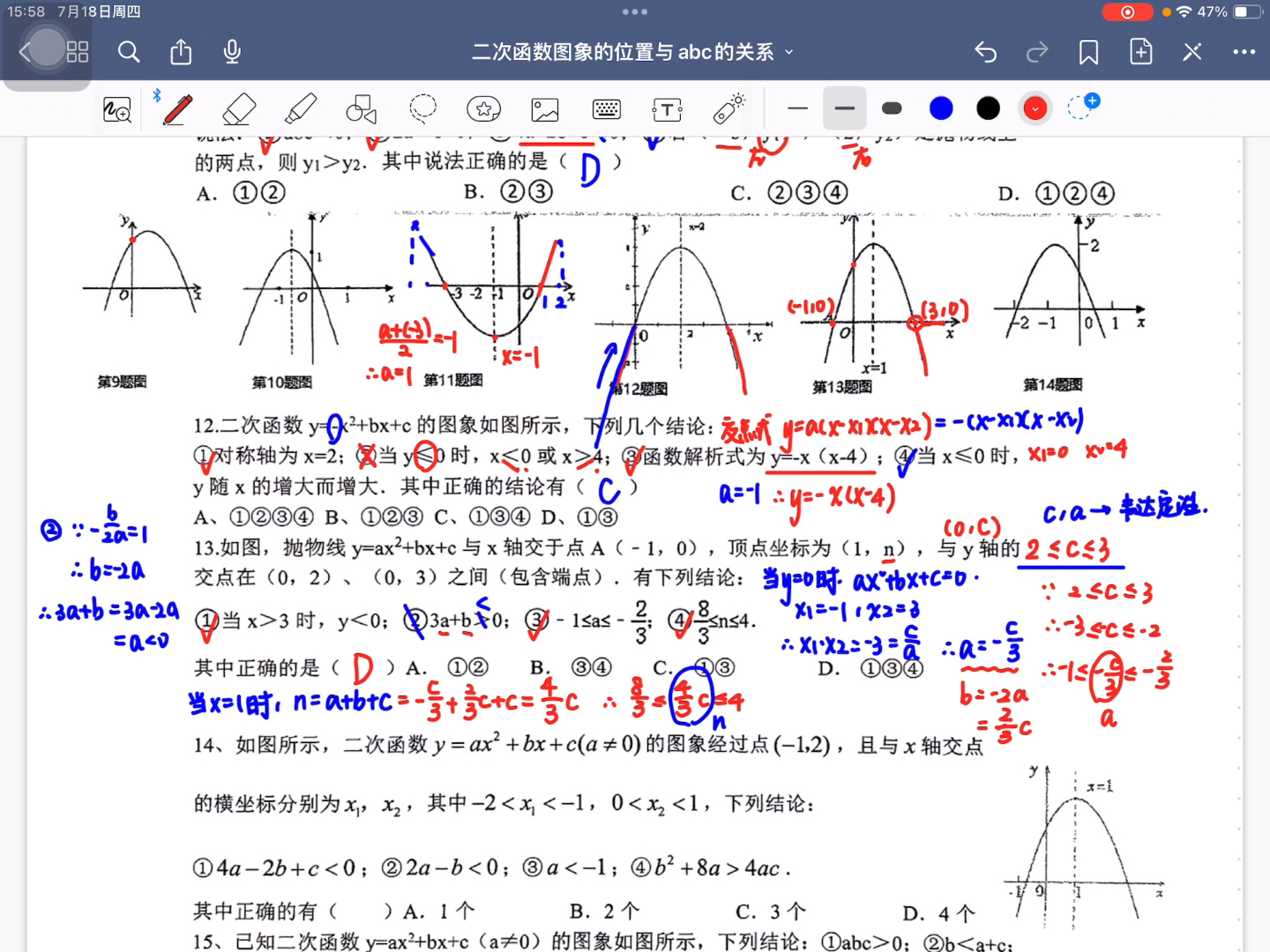1270x952 pixels.
Task: Start audio recording with the microphone
Action: pyautogui.click(x=232, y=52)
